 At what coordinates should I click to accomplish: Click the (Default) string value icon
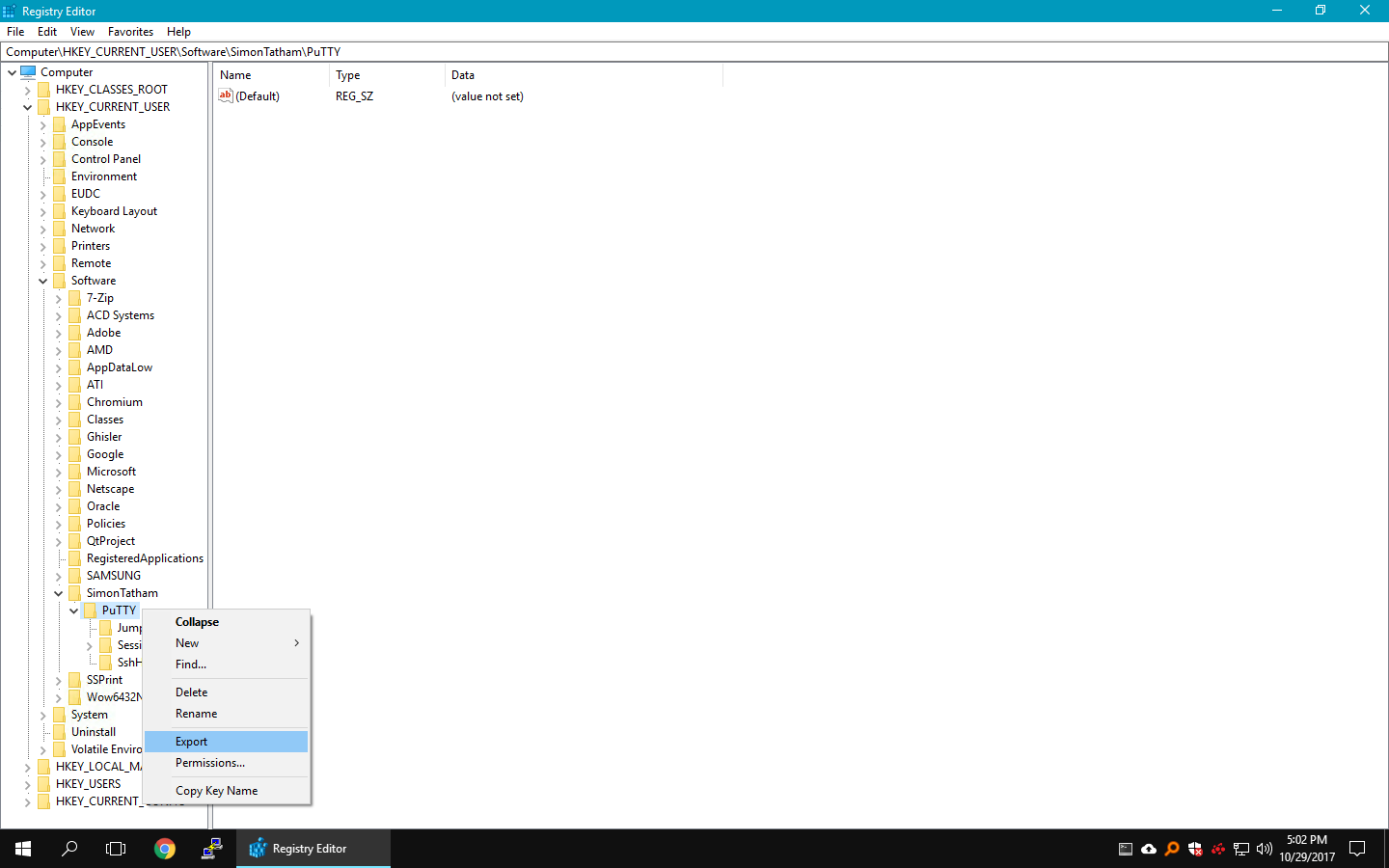coord(226,95)
